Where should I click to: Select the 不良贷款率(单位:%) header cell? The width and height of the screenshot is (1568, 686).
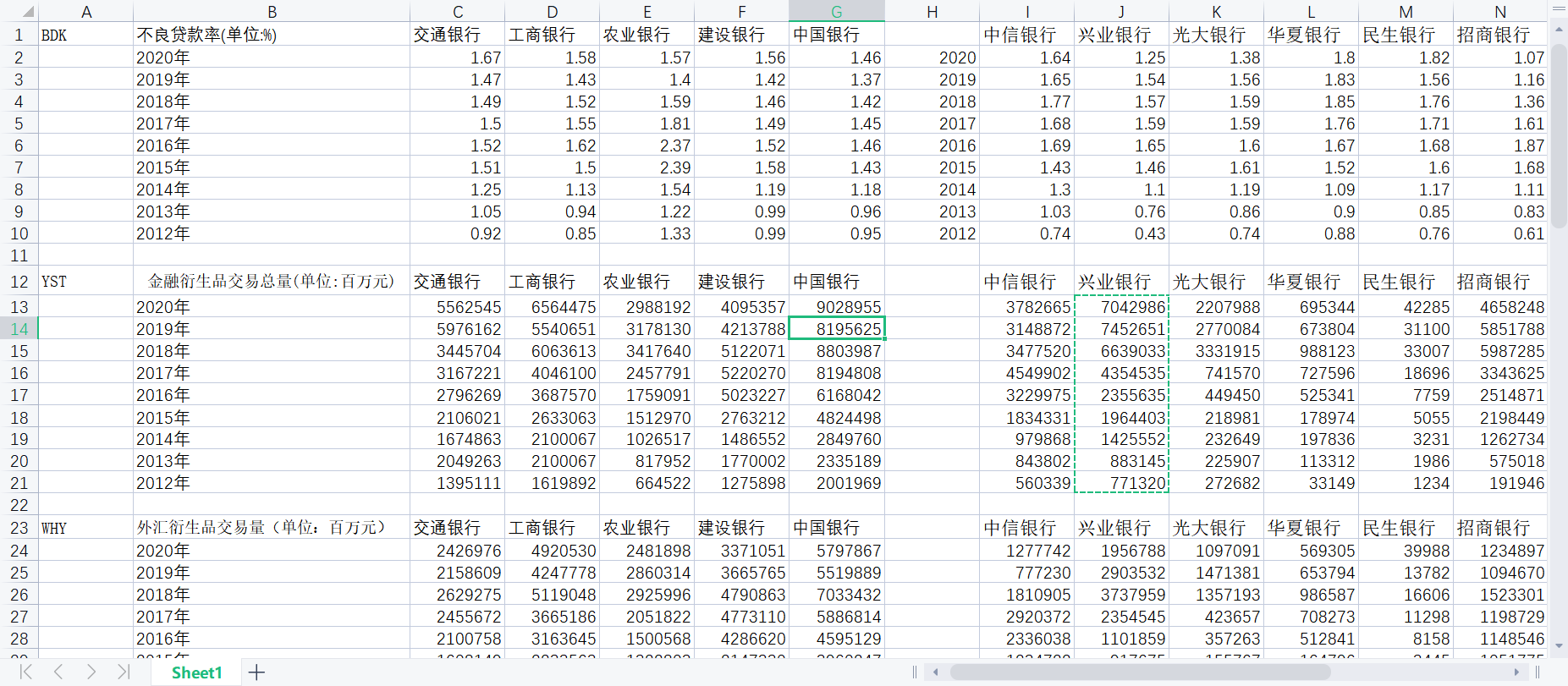(x=272, y=35)
